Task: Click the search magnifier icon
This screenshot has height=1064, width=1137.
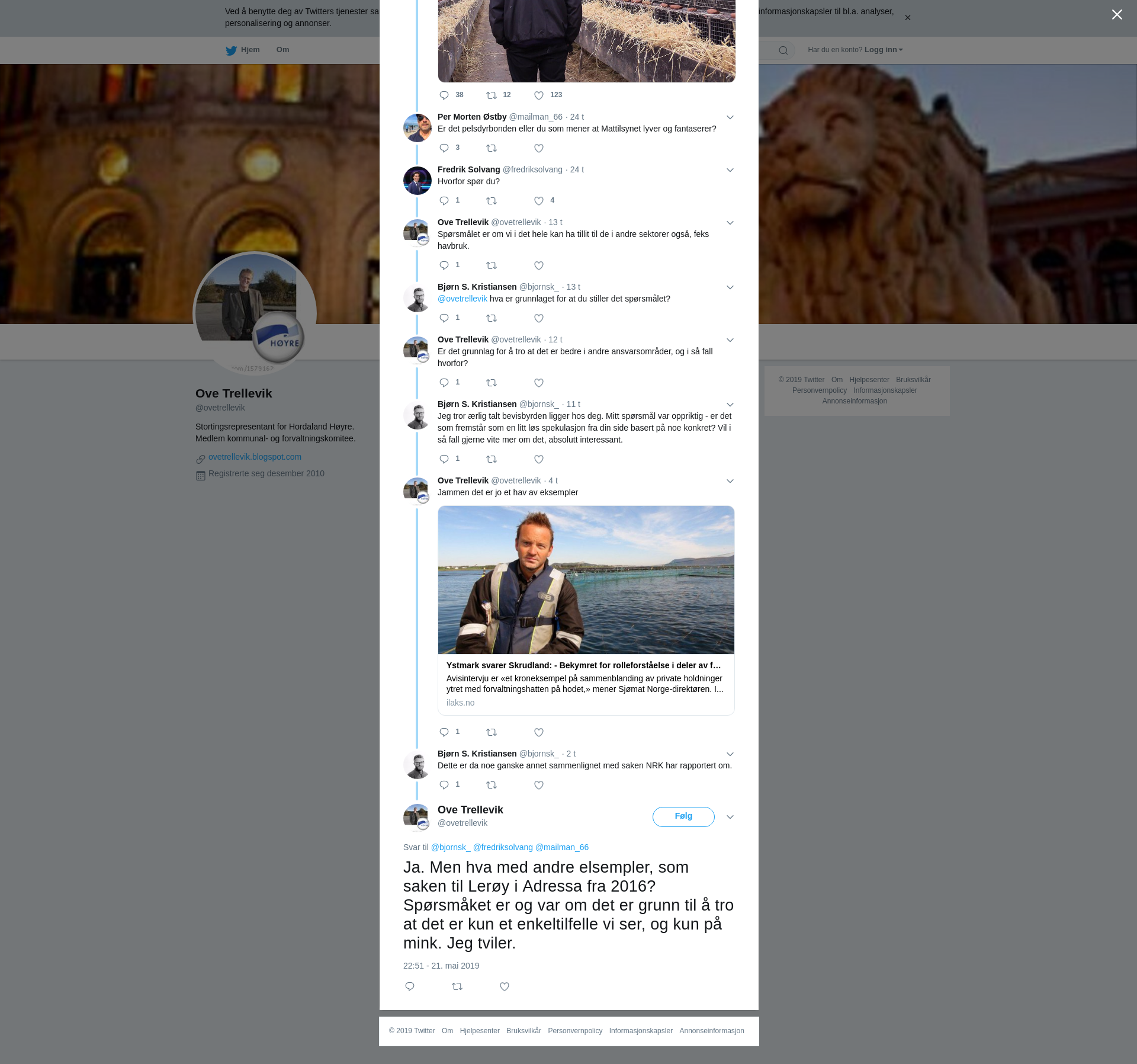Action: [x=783, y=50]
